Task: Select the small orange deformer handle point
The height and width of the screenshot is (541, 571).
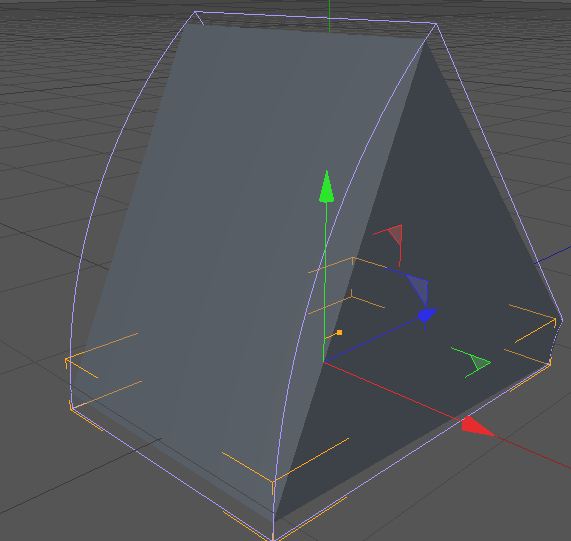Action: (x=339, y=332)
